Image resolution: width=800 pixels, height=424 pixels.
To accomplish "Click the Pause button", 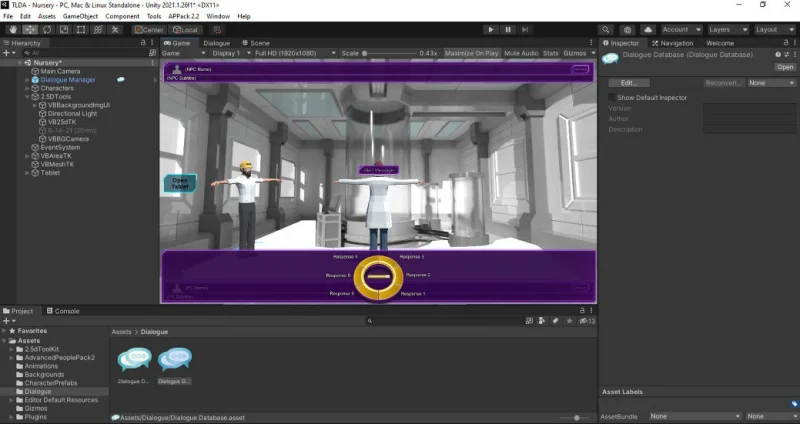I will pyautogui.click(x=508, y=30).
